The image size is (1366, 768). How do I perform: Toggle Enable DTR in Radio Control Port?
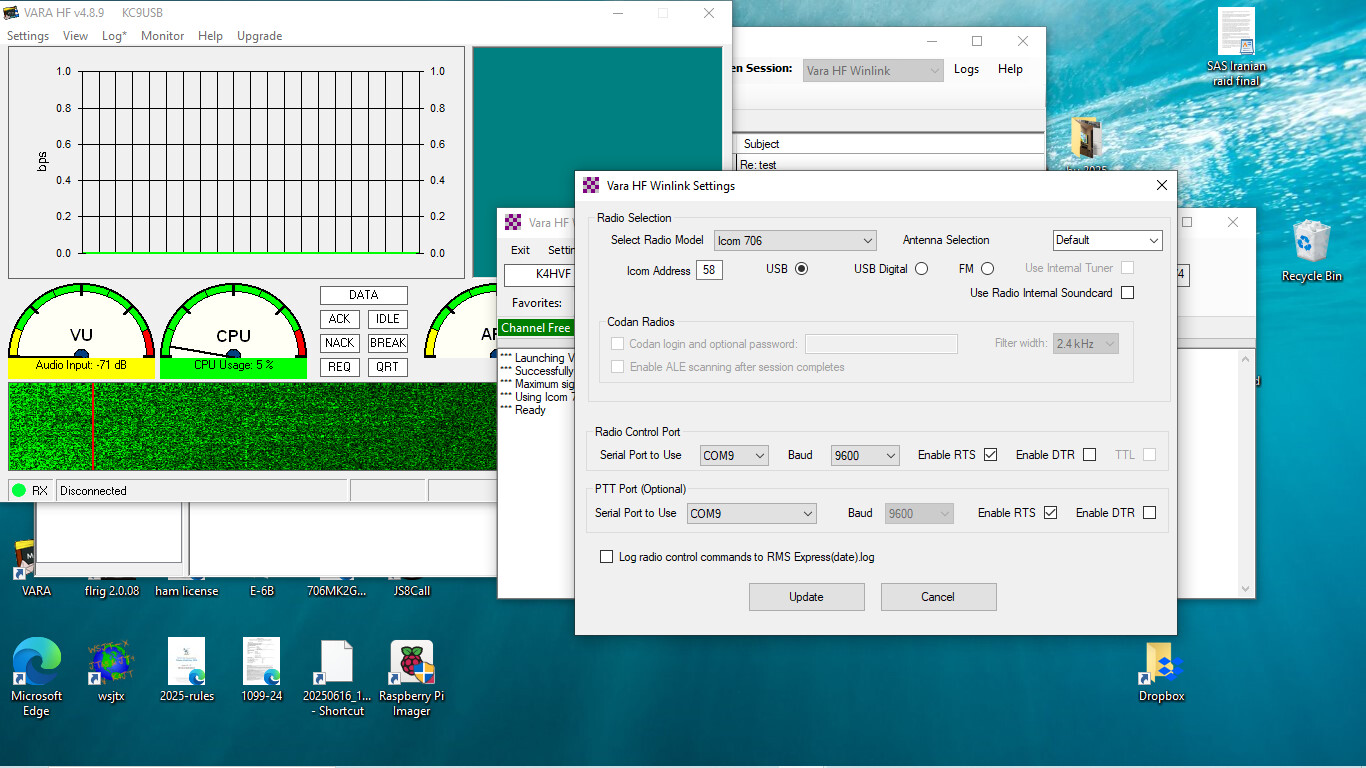tap(1089, 455)
